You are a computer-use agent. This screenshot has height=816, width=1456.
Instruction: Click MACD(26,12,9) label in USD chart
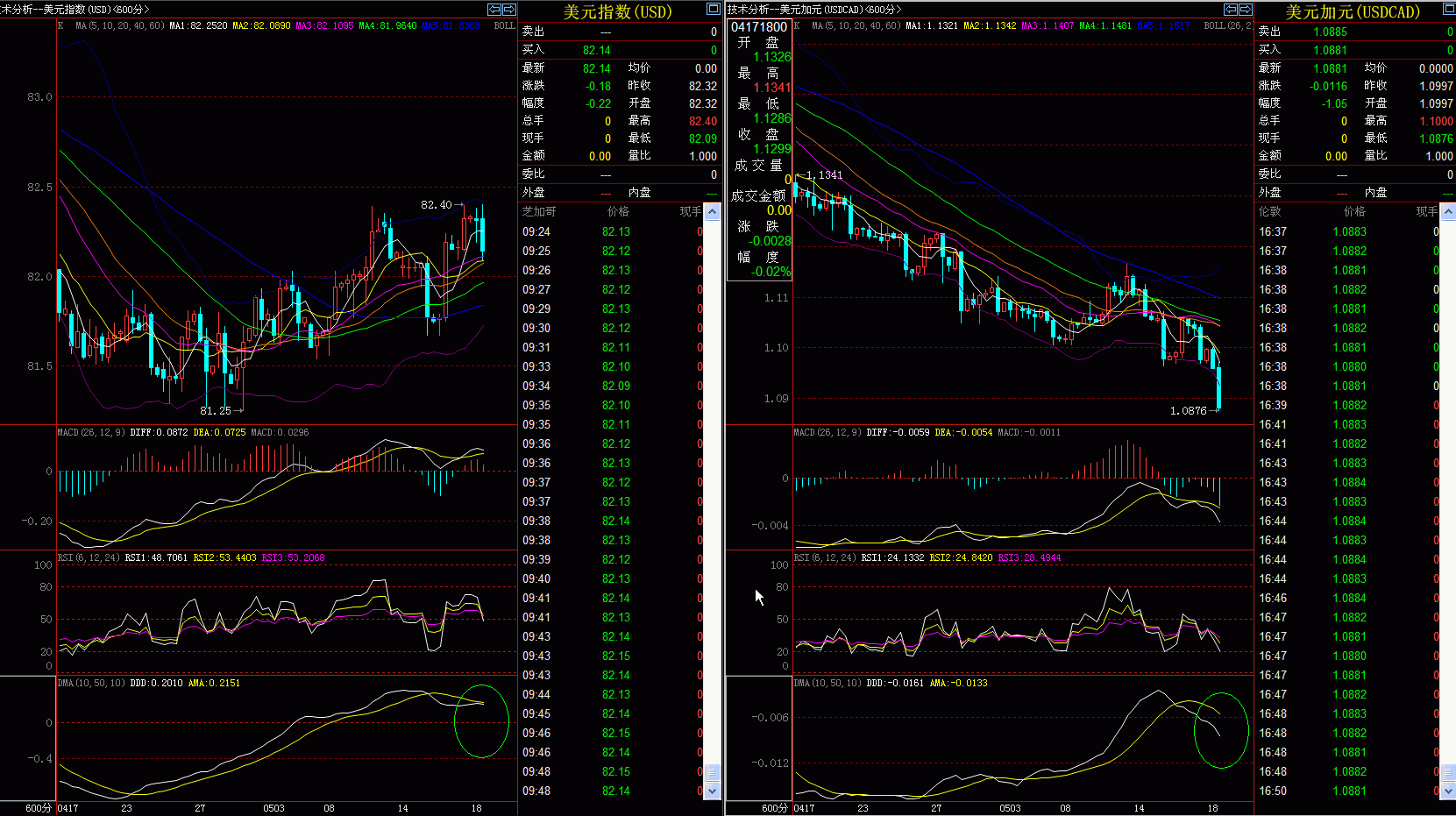tap(91, 432)
